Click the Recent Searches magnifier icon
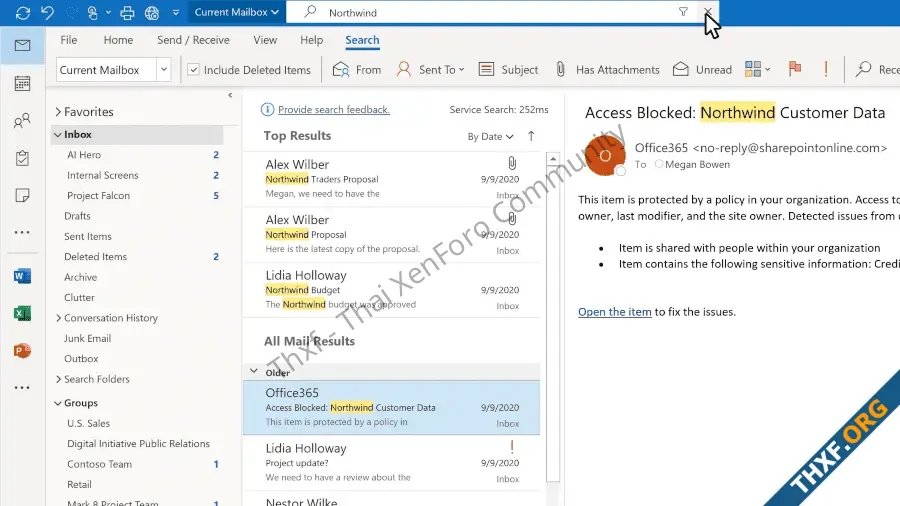Image resolution: width=900 pixels, height=506 pixels. click(863, 69)
